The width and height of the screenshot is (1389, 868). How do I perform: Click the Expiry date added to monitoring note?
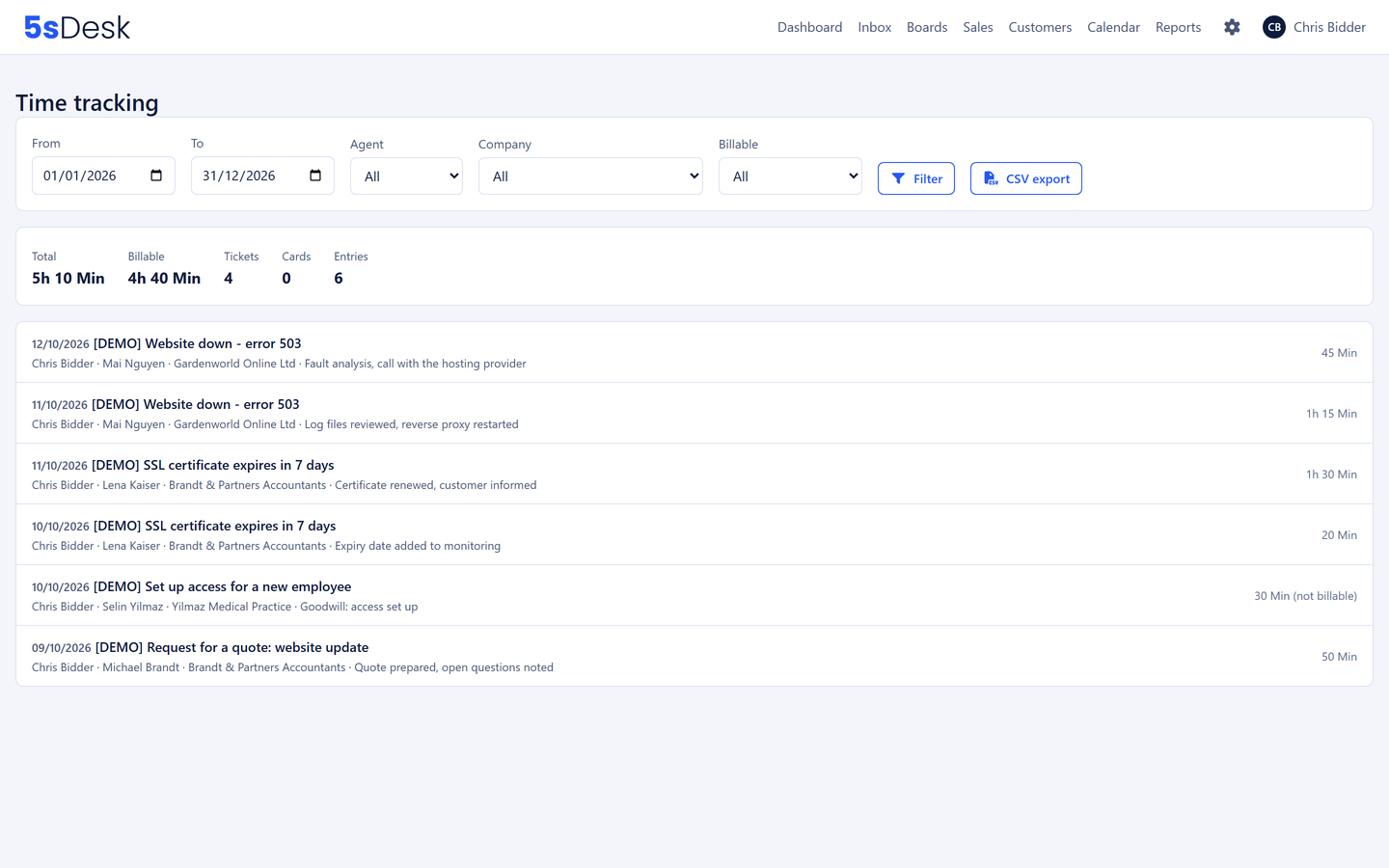click(x=418, y=546)
